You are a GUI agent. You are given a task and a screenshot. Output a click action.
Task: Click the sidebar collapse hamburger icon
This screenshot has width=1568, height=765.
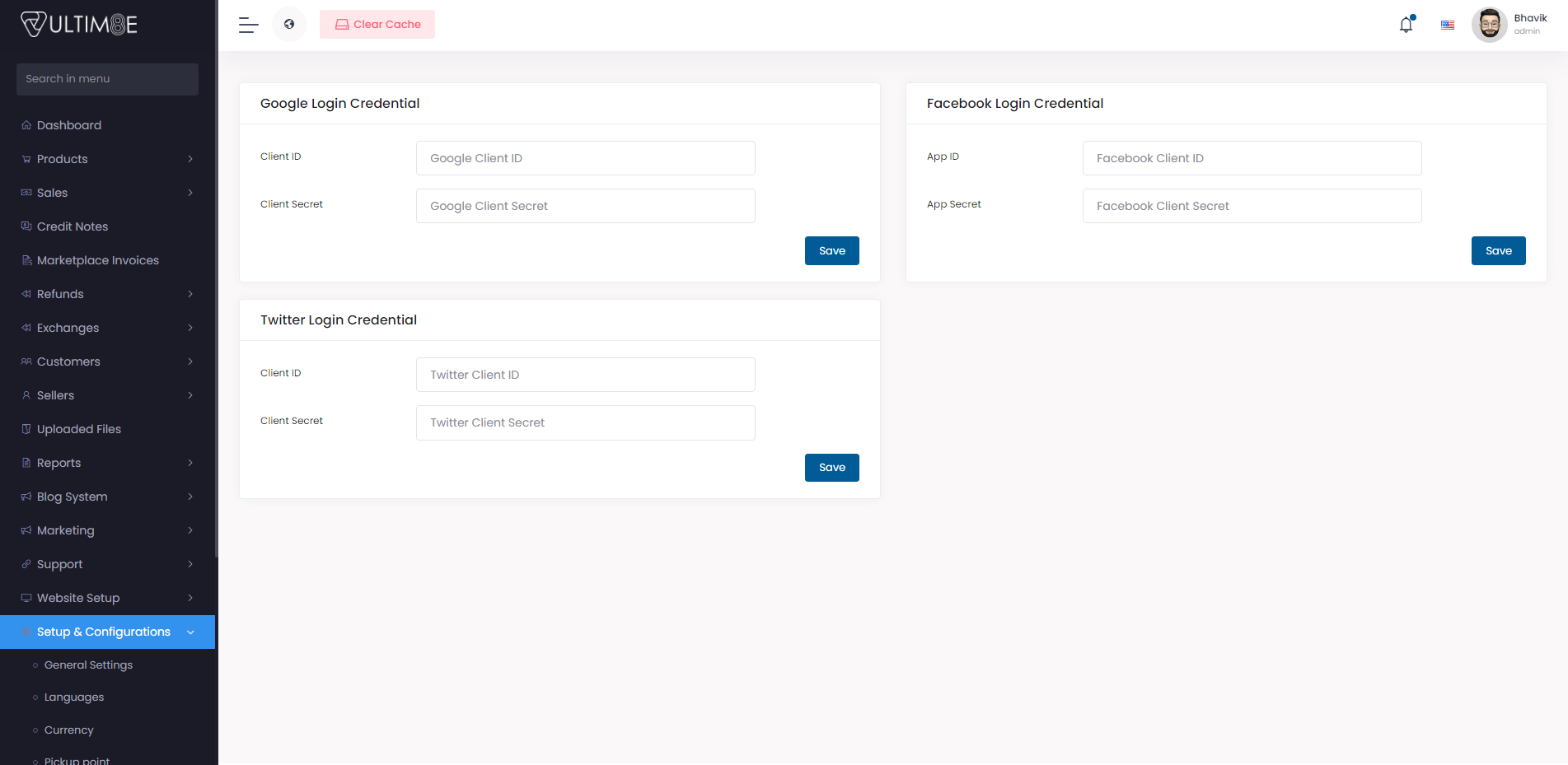pyautogui.click(x=247, y=25)
